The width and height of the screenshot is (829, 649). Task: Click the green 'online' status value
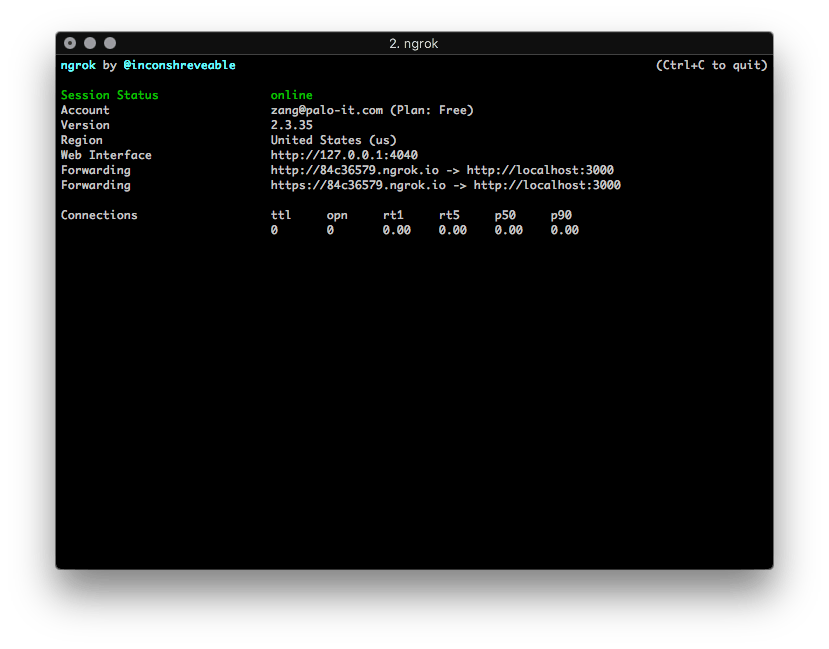pos(291,95)
